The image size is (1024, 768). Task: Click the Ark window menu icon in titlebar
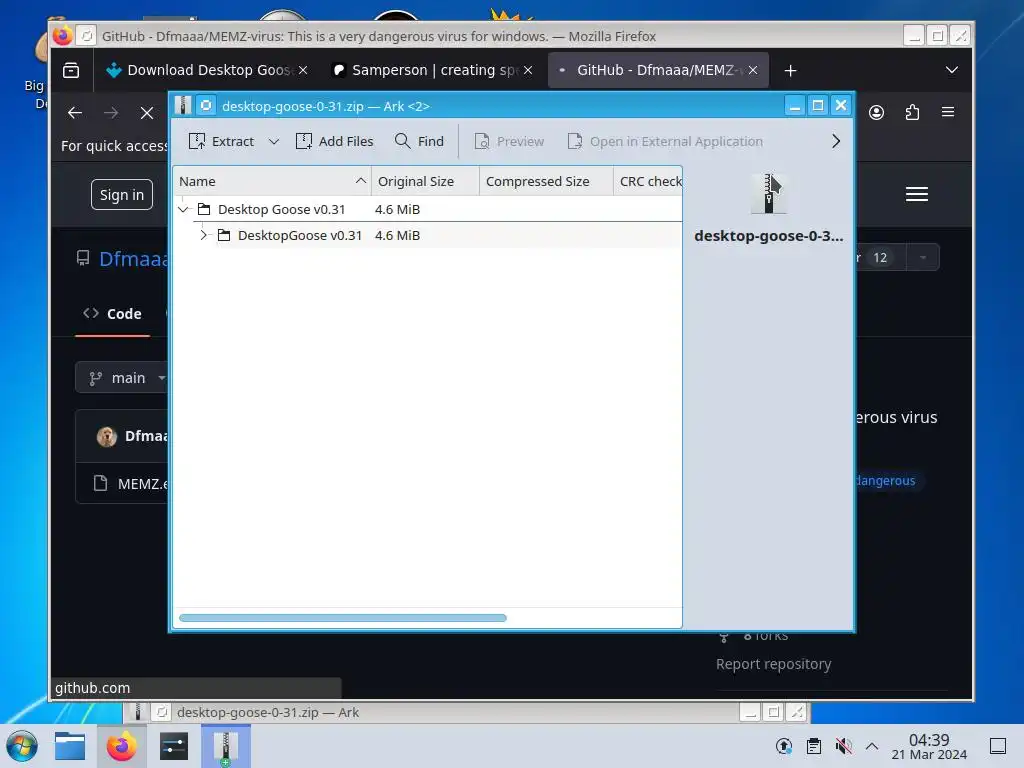(183, 106)
